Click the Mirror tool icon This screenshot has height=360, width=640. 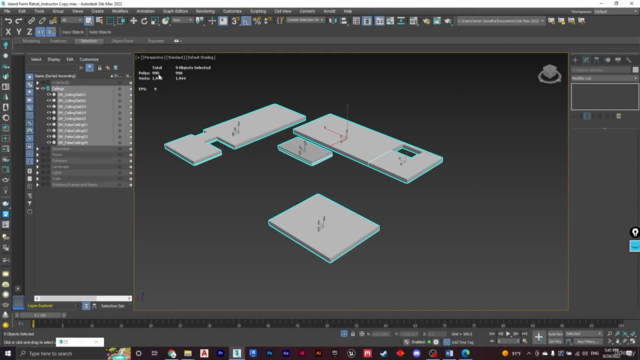click(x=333, y=21)
